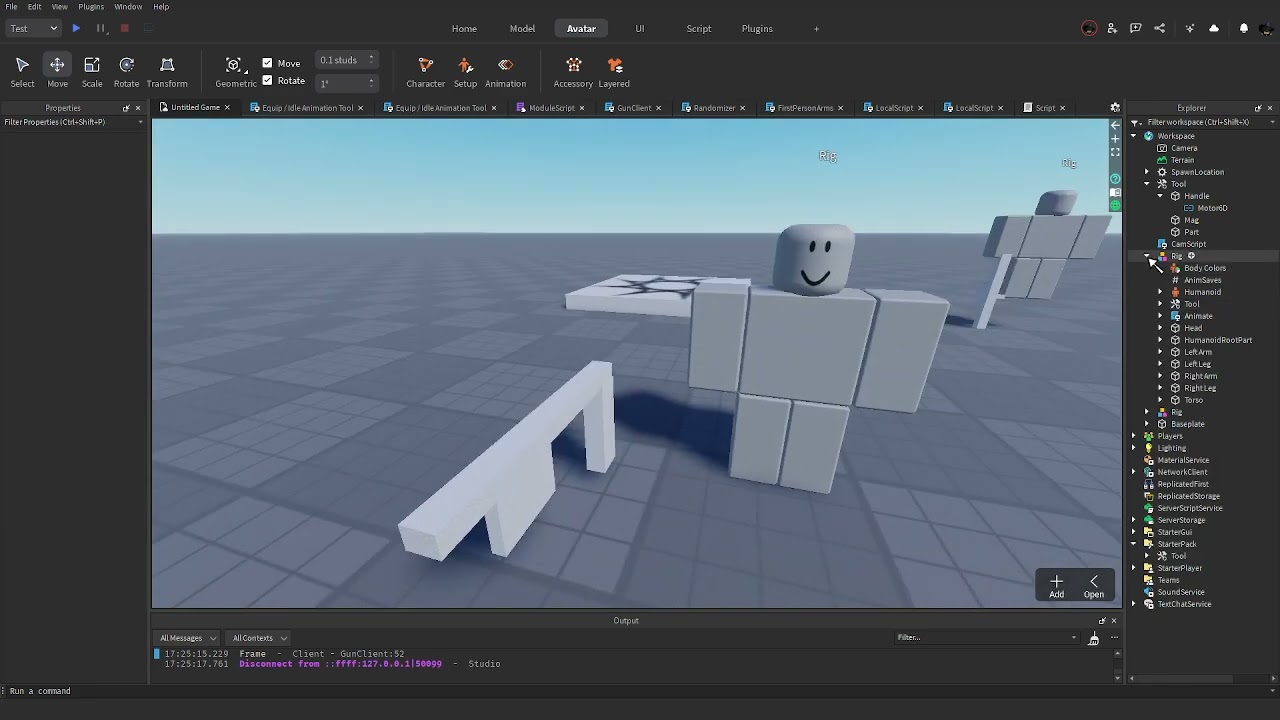This screenshot has width=1280, height=720.
Task: Open the notifications bell icon
Action: coord(1244,28)
